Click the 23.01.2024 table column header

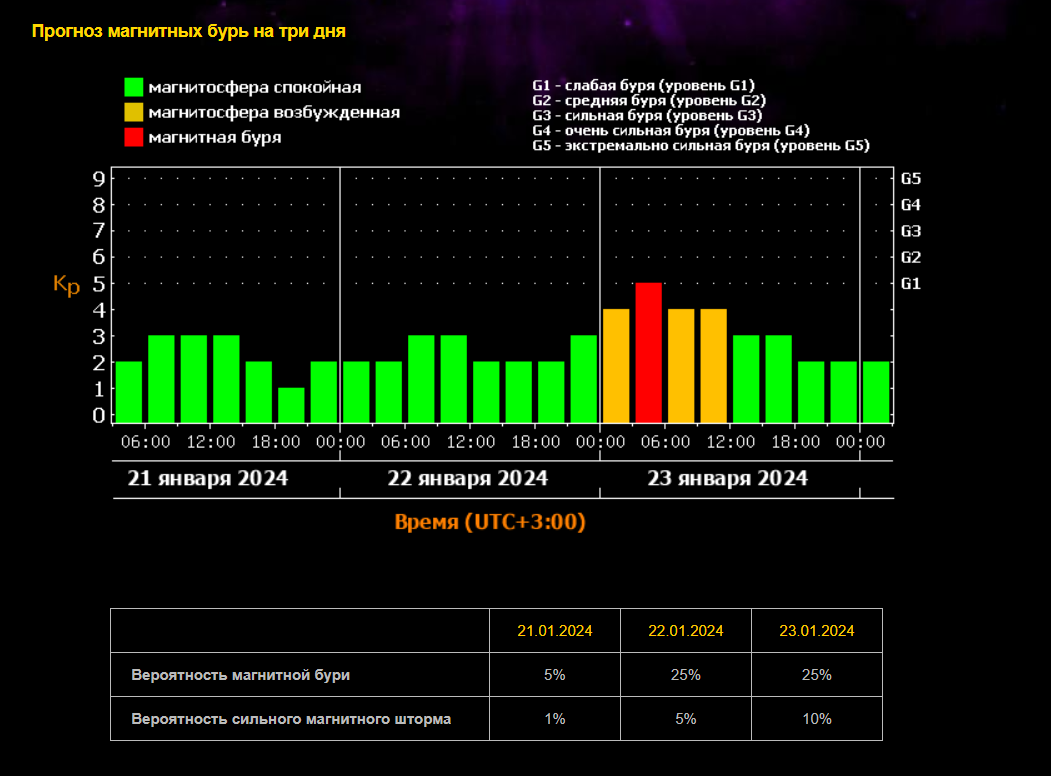coord(816,631)
